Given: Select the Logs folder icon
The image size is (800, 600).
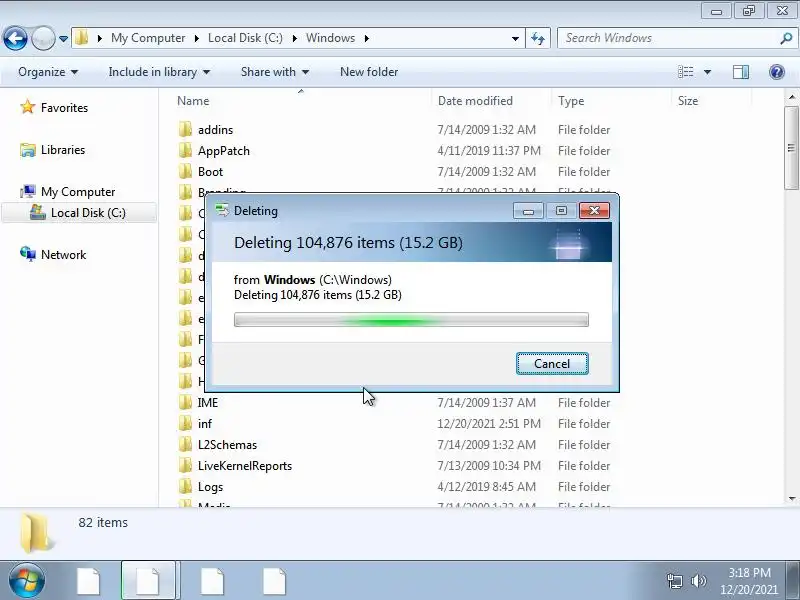Looking at the screenshot, I should tap(185, 486).
